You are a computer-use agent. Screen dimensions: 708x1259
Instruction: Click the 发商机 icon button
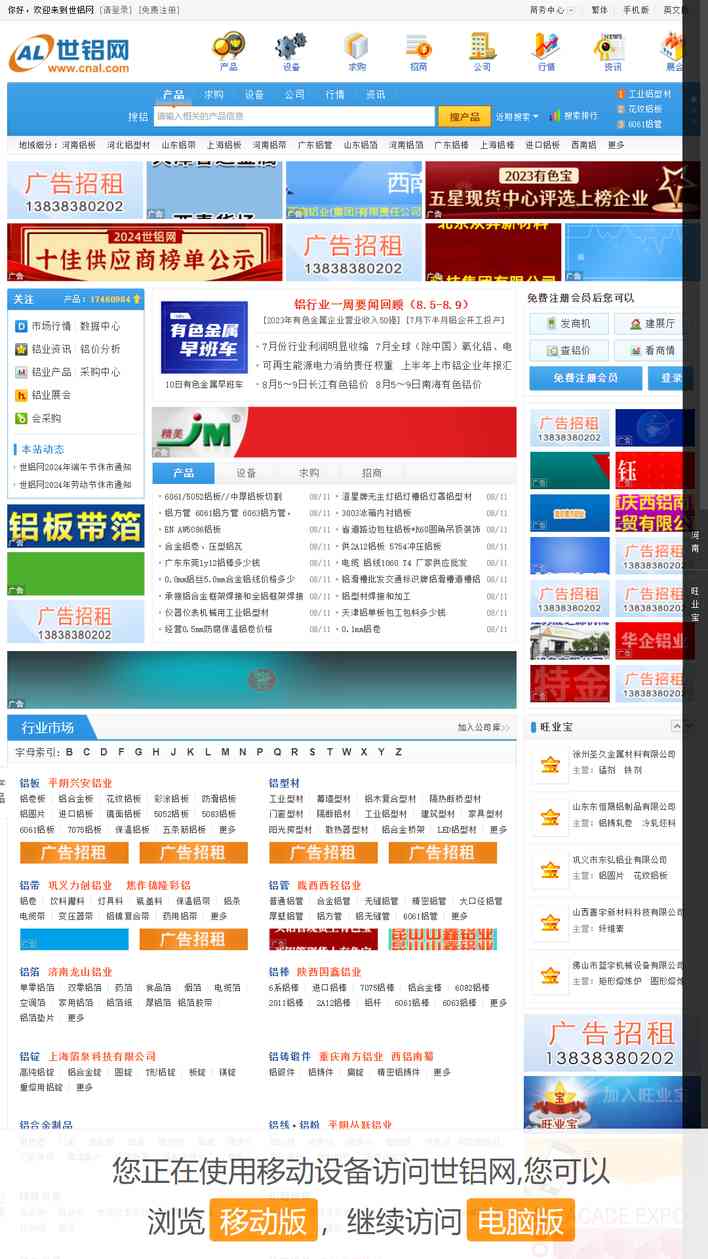click(567, 324)
